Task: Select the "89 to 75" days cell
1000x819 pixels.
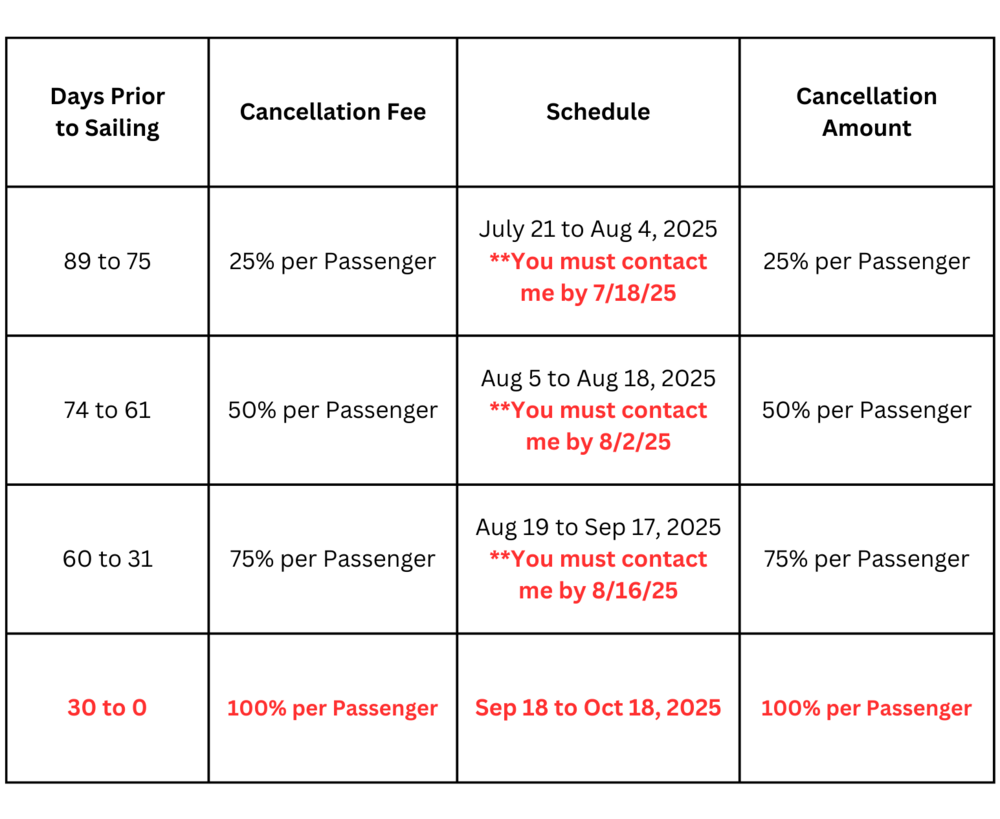Action: coord(108,261)
